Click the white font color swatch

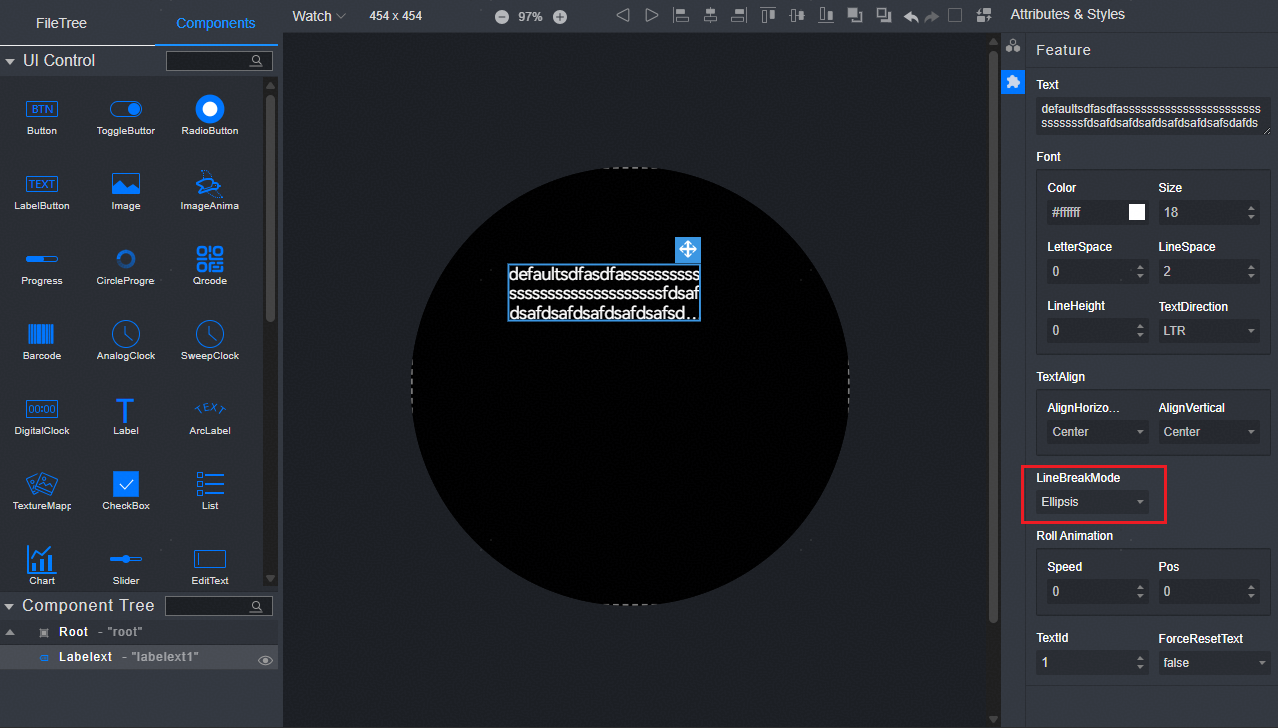[1137, 212]
